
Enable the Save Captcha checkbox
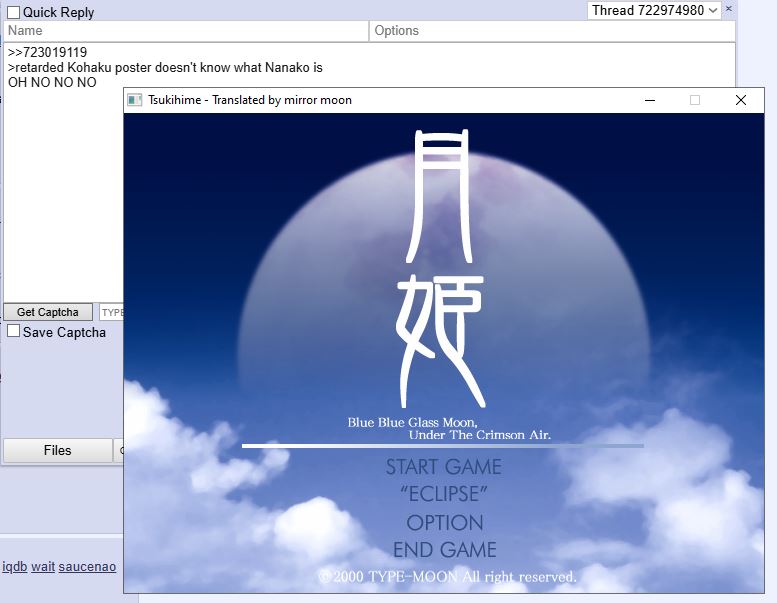(13, 330)
